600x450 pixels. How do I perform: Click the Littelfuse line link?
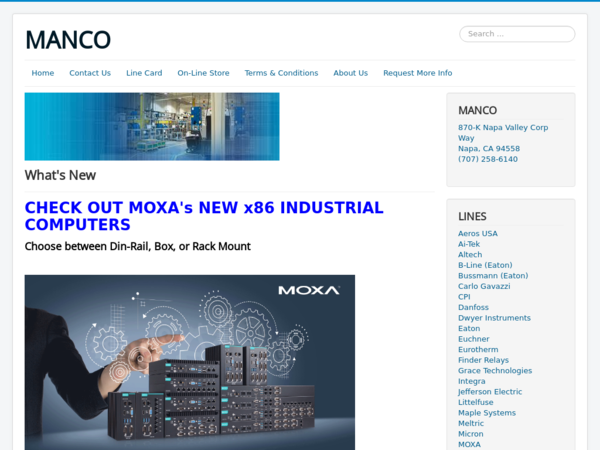(x=476, y=402)
